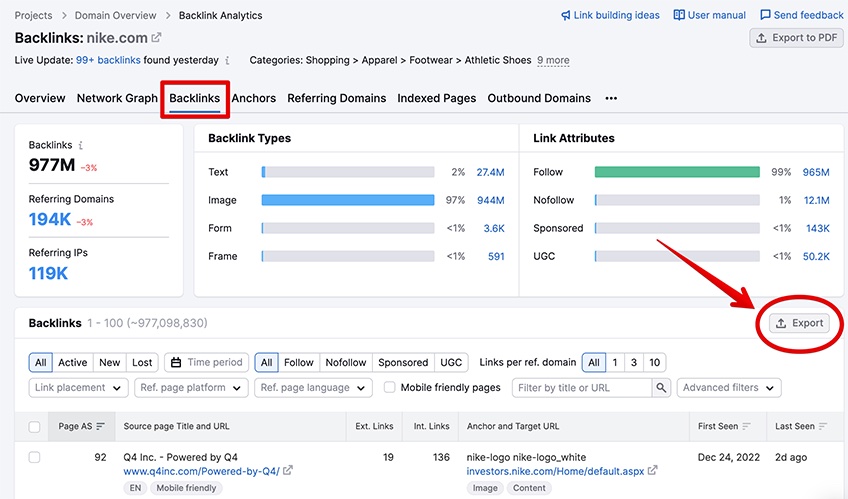Switch to the Network Graph tab
Viewport: 848px width, 499px height.
click(x=117, y=98)
